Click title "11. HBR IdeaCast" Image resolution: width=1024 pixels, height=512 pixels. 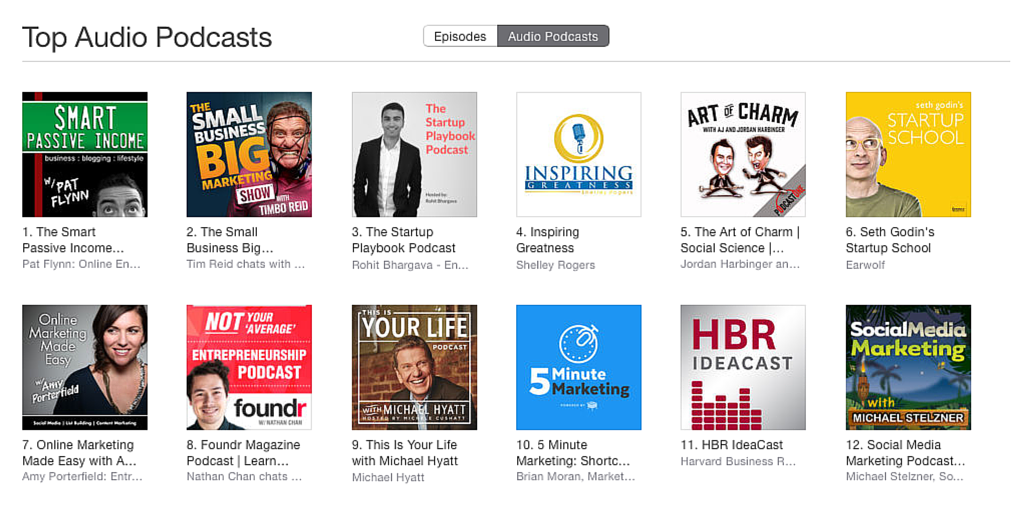[731, 445]
